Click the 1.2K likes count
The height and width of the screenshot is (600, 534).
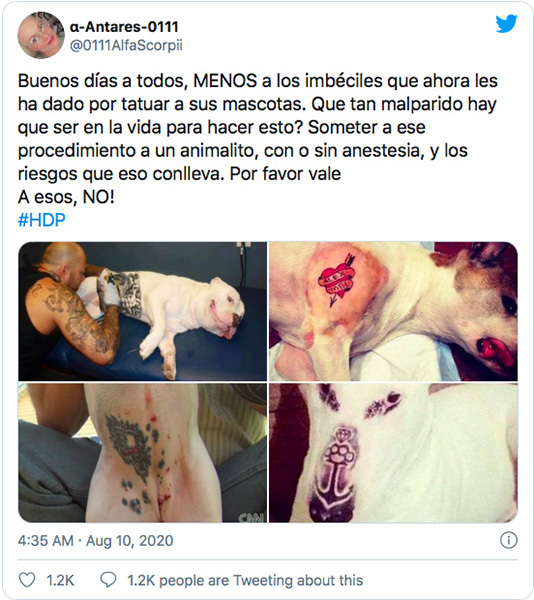(x=60, y=580)
